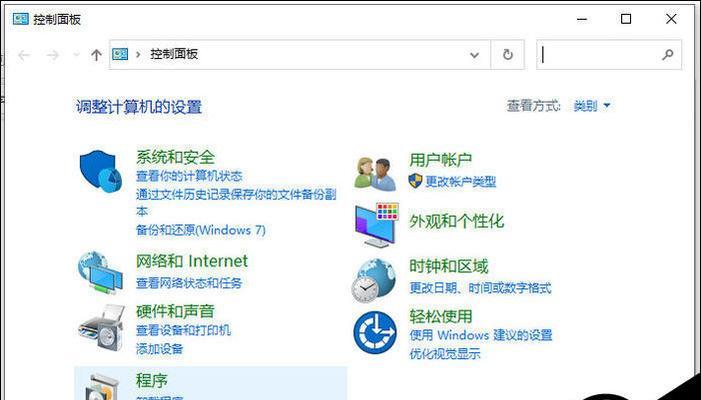The image size is (701, 400).
Task: Open the Programs category icon
Action: (x=102, y=387)
